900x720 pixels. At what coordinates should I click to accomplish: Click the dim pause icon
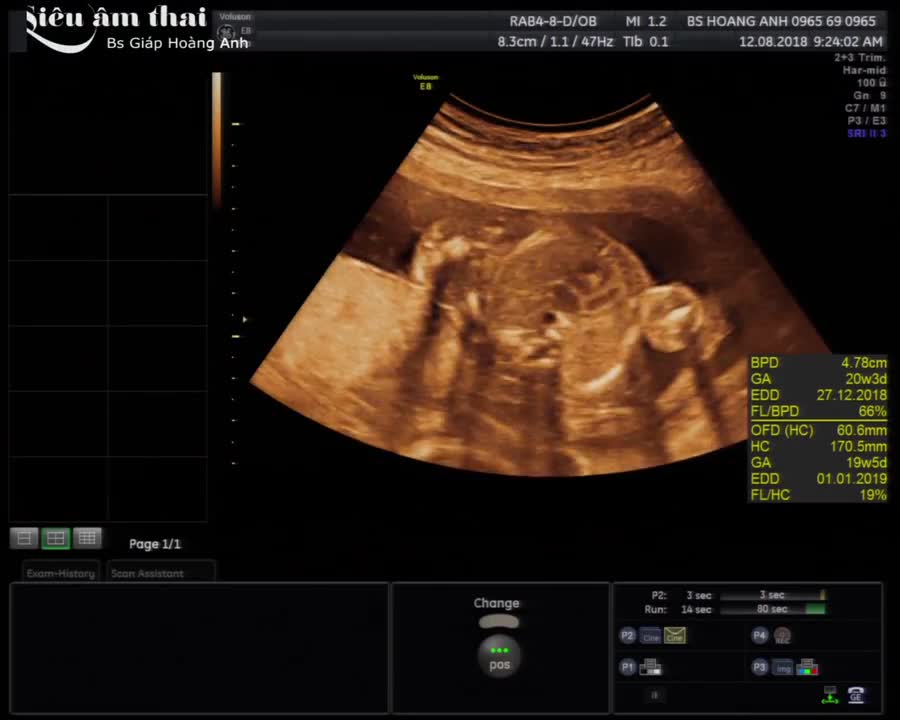[x=654, y=695]
